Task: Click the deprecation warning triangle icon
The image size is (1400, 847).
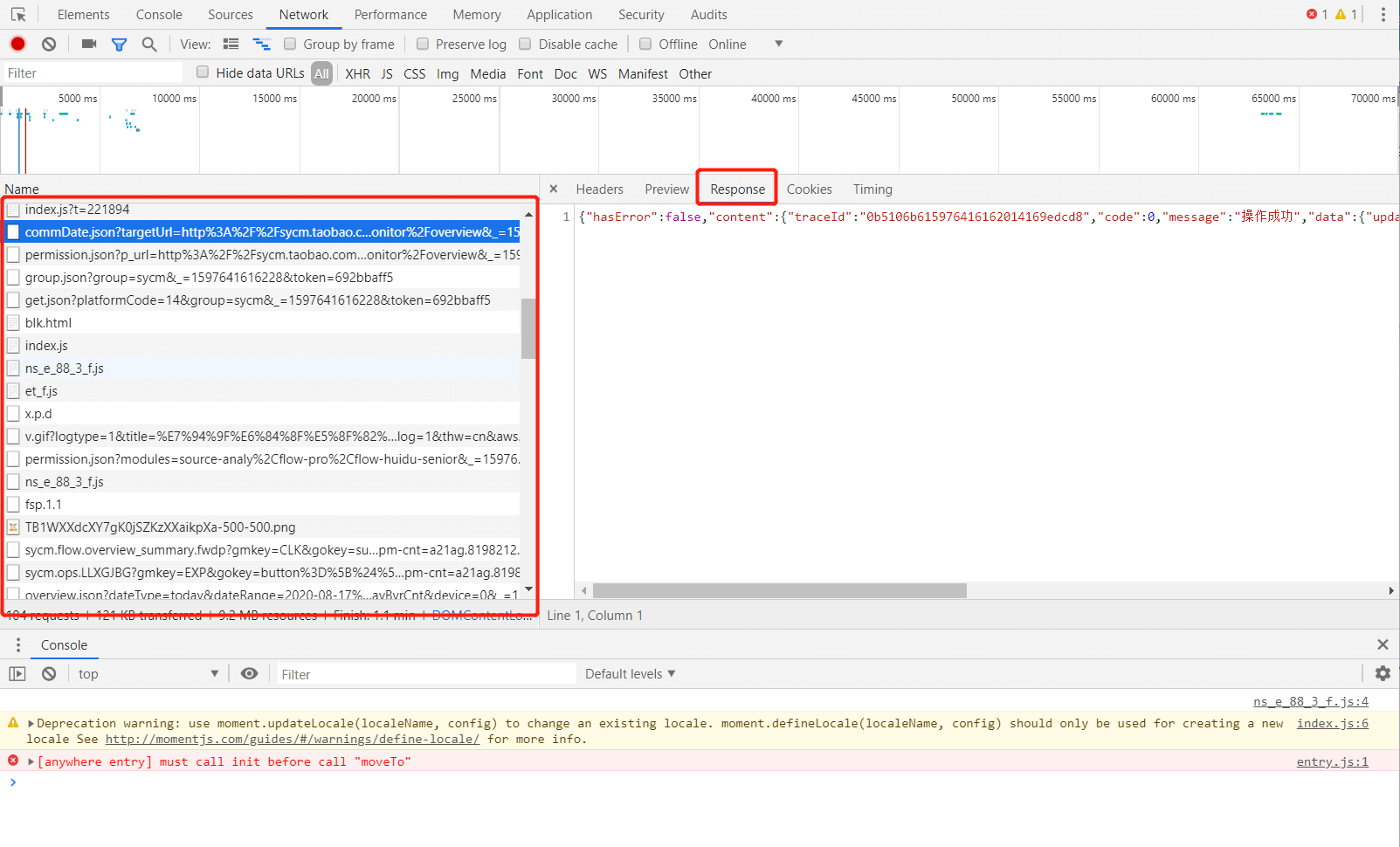Action: click(13, 722)
